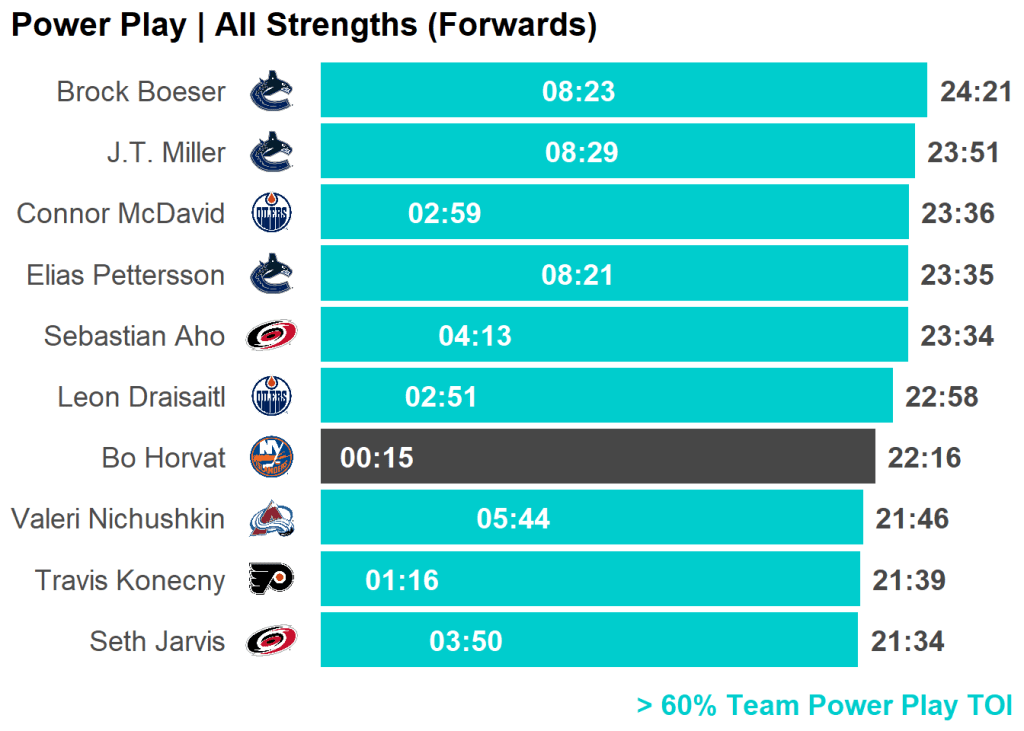Screen dimensions: 1024x731
Task: Click the Hurricanes logo next to Sebastian Aho
Action: point(271,335)
